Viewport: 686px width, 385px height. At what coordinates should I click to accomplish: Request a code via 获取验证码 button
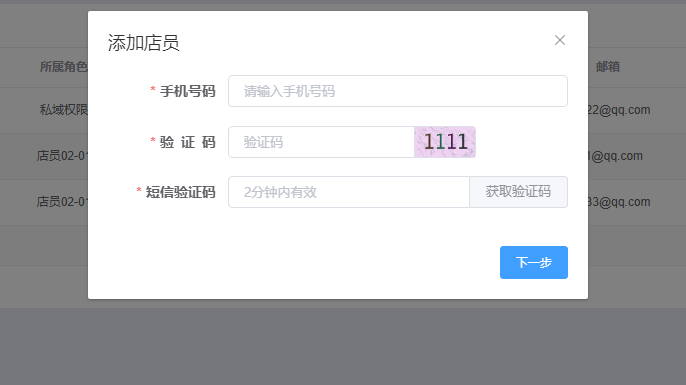(x=518, y=192)
